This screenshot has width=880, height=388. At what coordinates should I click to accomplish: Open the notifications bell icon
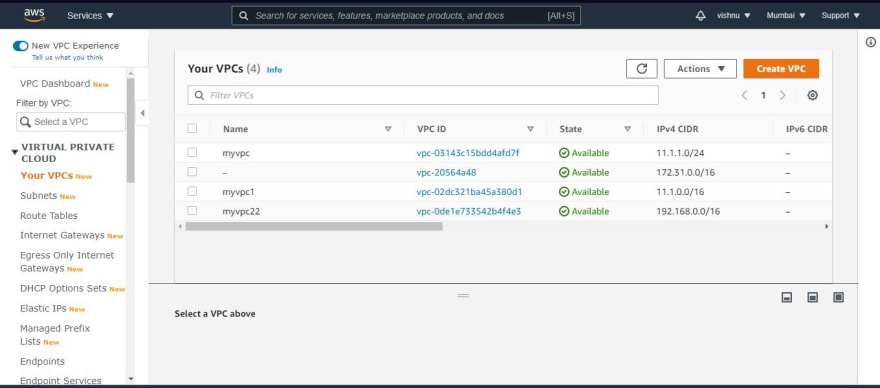pos(700,16)
